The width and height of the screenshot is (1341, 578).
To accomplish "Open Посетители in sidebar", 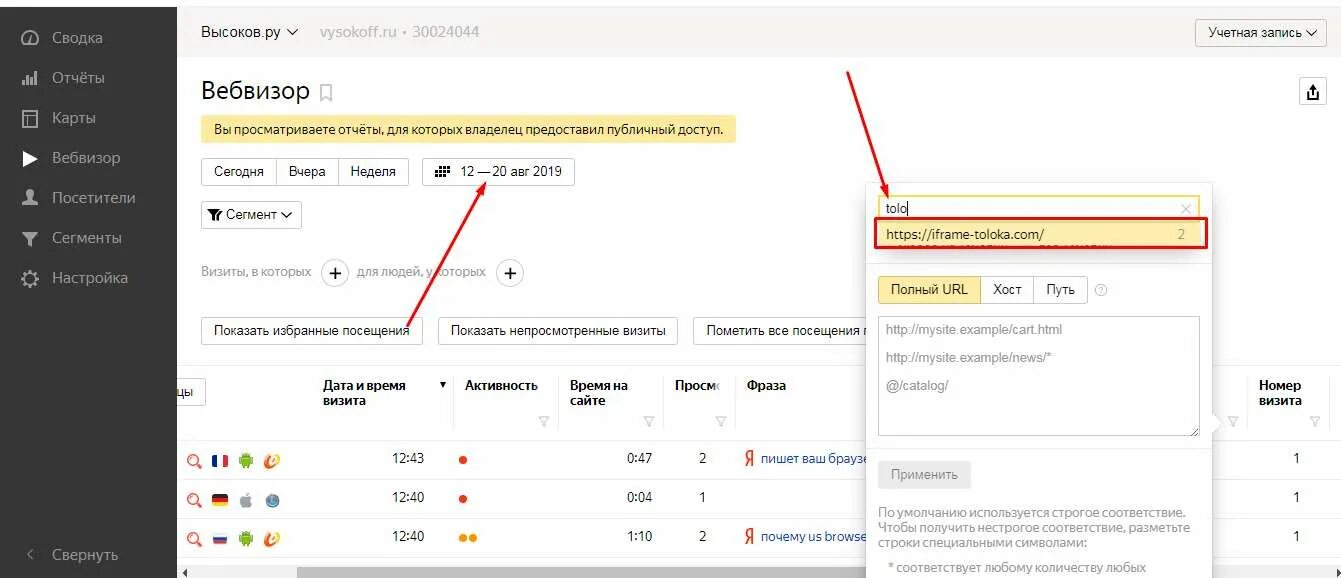I will [x=93, y=198].
